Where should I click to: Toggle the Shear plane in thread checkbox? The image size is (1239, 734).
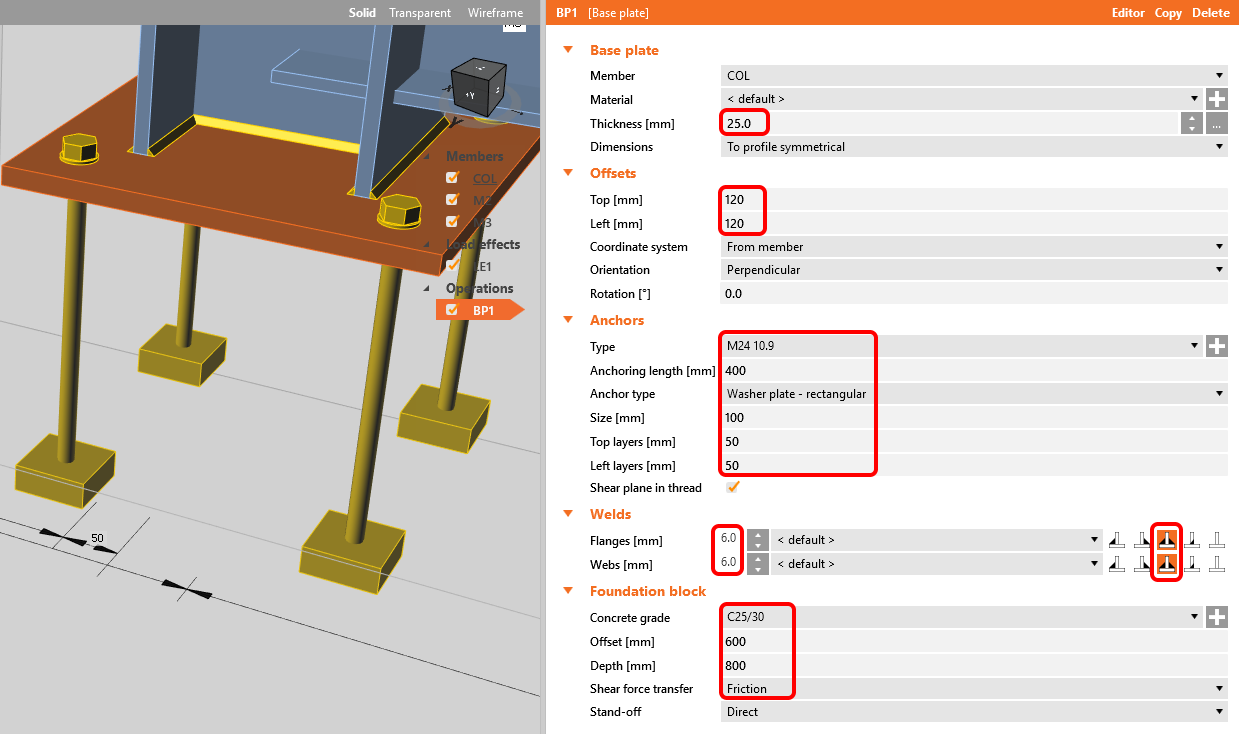pyautogui.click(x=733, y=488)
